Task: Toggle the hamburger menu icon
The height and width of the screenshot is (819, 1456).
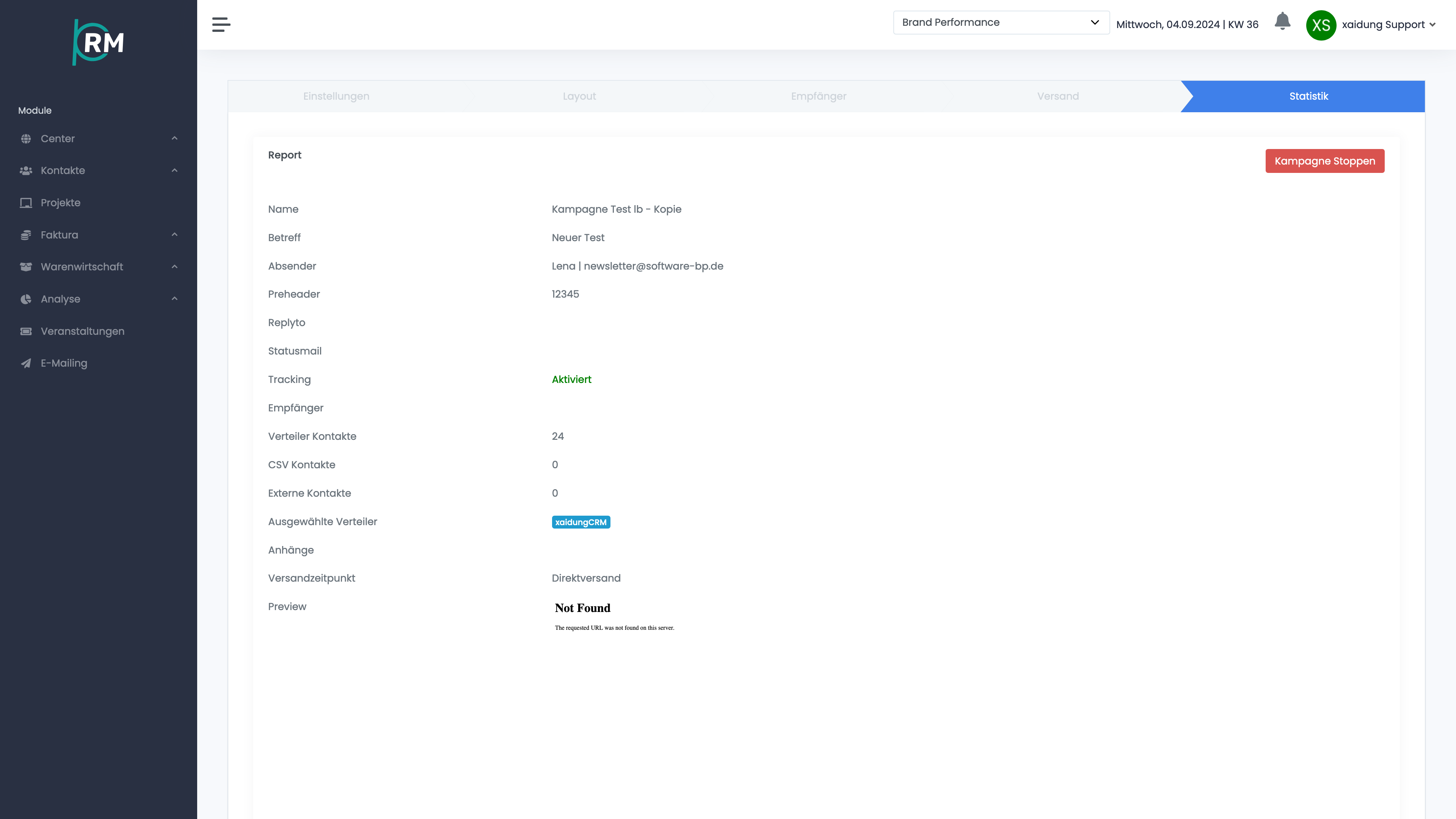Action: coord(221,24)
